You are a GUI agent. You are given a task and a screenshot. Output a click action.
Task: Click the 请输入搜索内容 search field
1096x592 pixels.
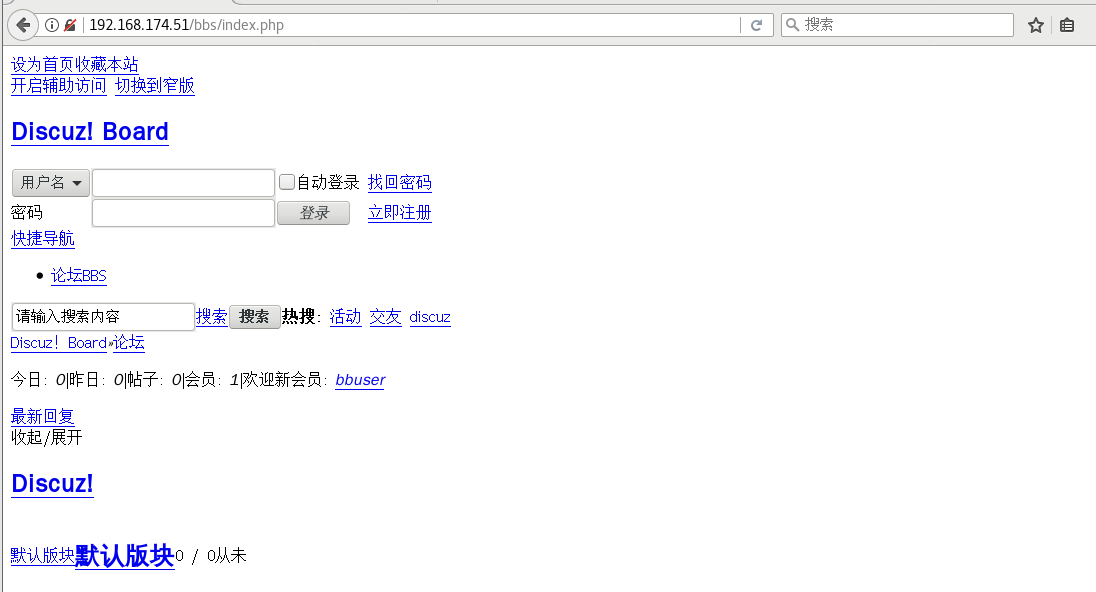pyautogui.click(x=103, y=317)
